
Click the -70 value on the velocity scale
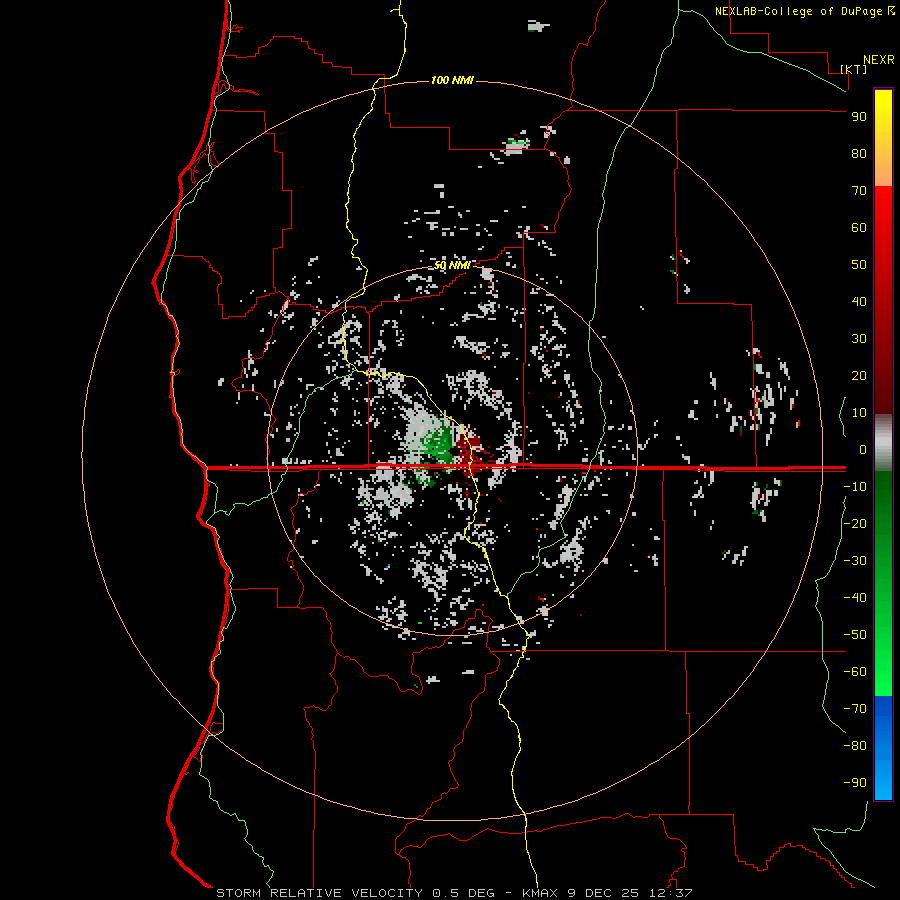855,709
